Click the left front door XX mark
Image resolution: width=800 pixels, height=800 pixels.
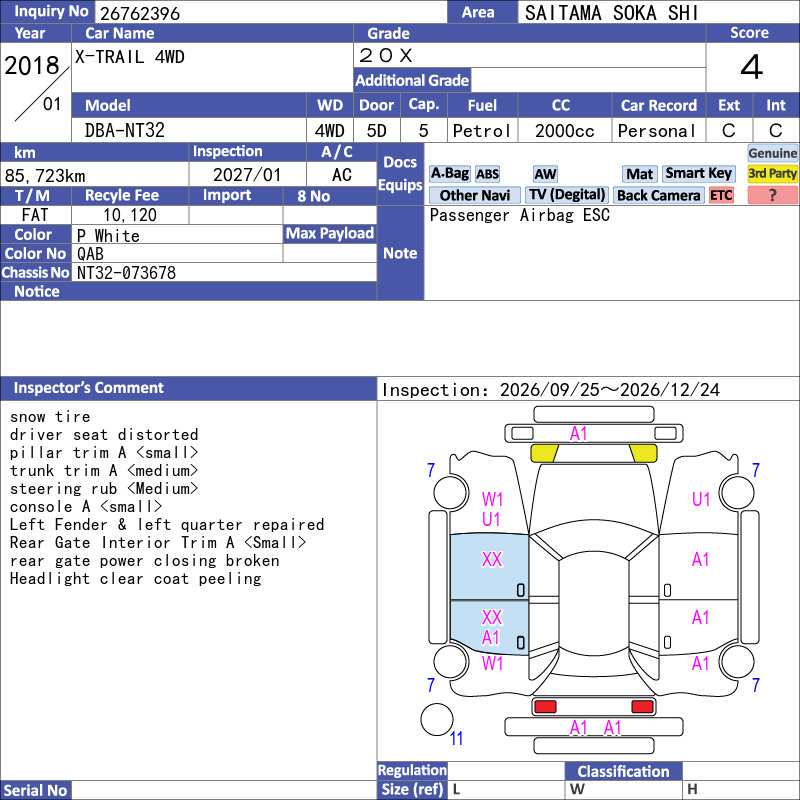[x=492, y=560]
